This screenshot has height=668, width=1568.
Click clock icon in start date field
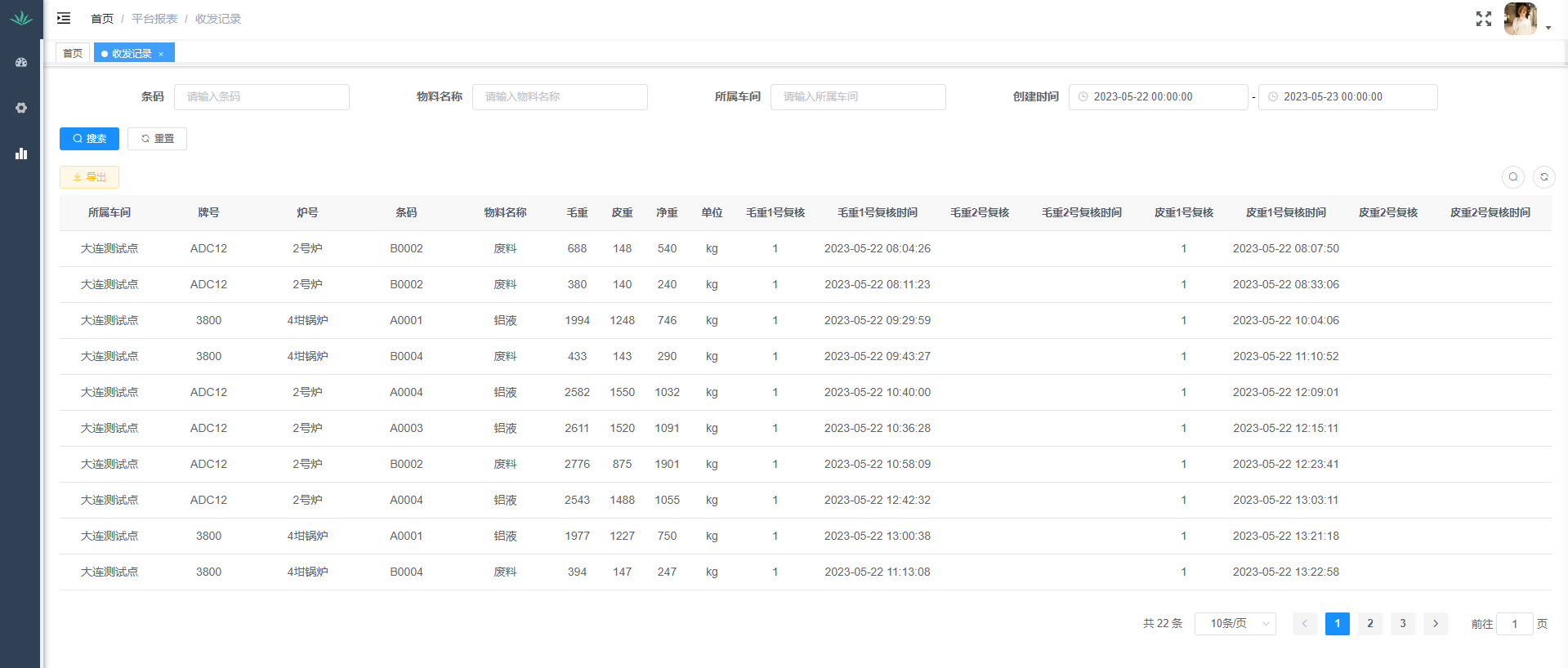[1083, 96]
